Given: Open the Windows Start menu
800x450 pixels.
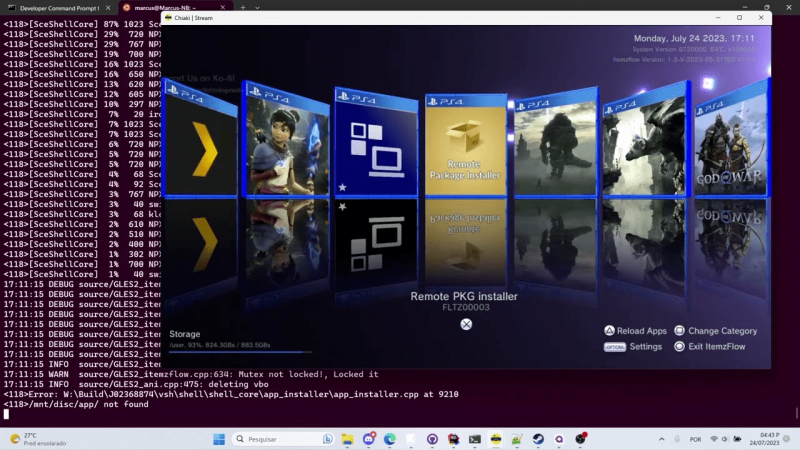Looking at the screenshot, I should (x=219, y=439).
